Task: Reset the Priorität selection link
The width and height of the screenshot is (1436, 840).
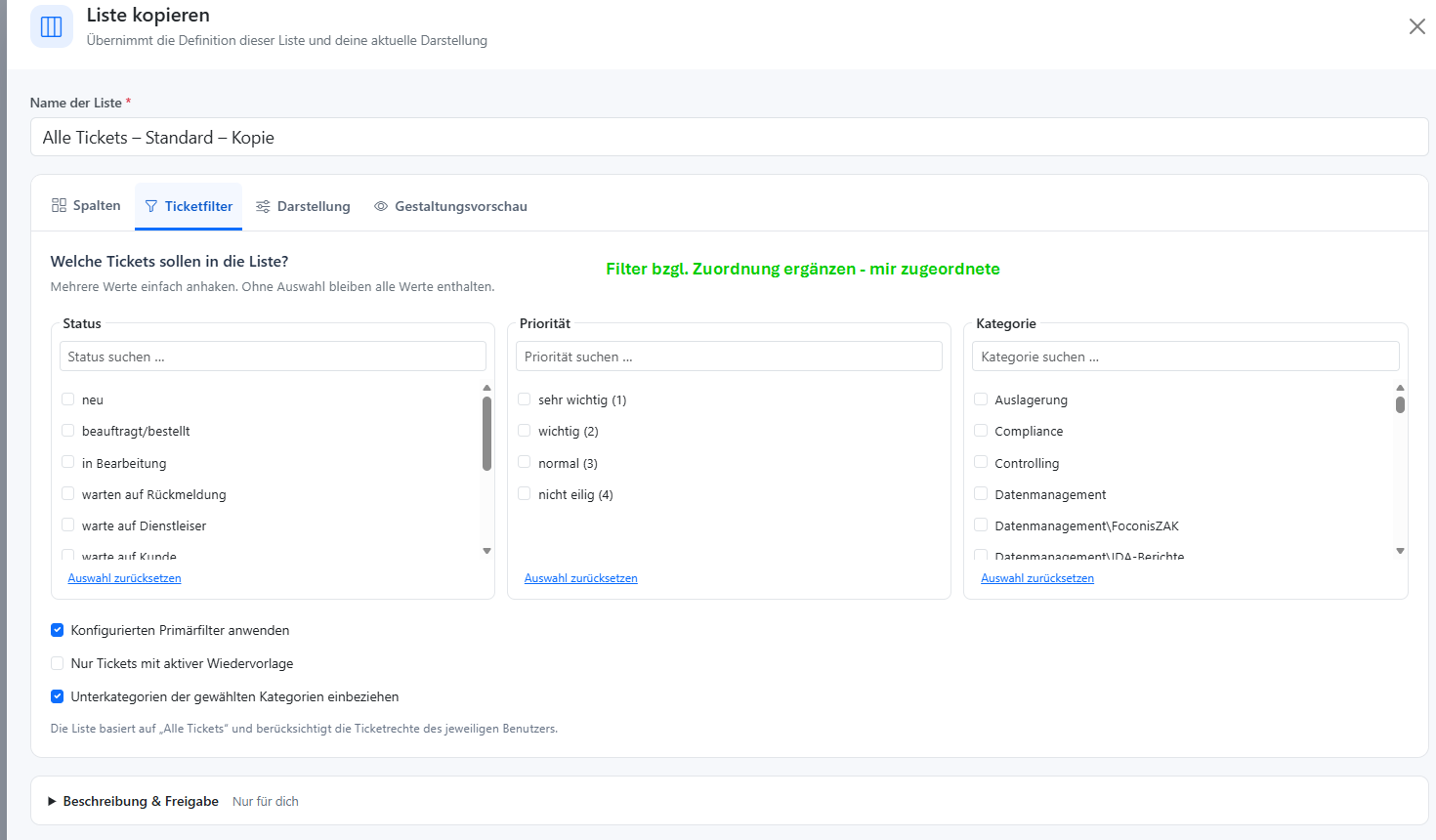Action: [x=580, y=578]
